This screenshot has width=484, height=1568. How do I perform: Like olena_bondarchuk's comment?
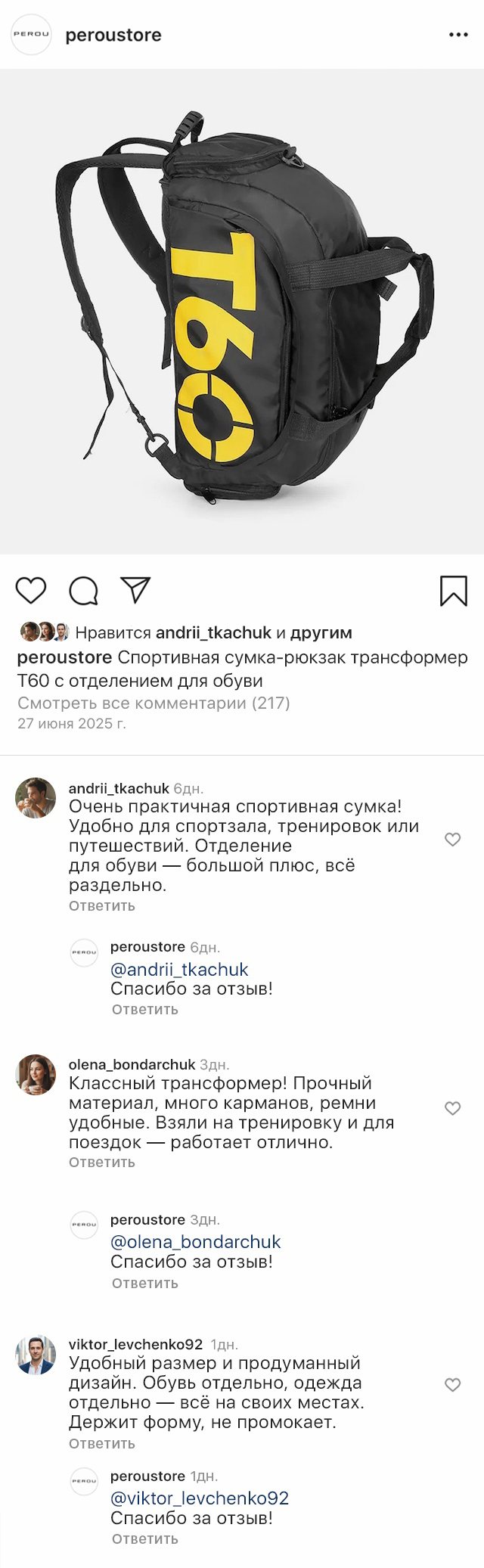452,1108
